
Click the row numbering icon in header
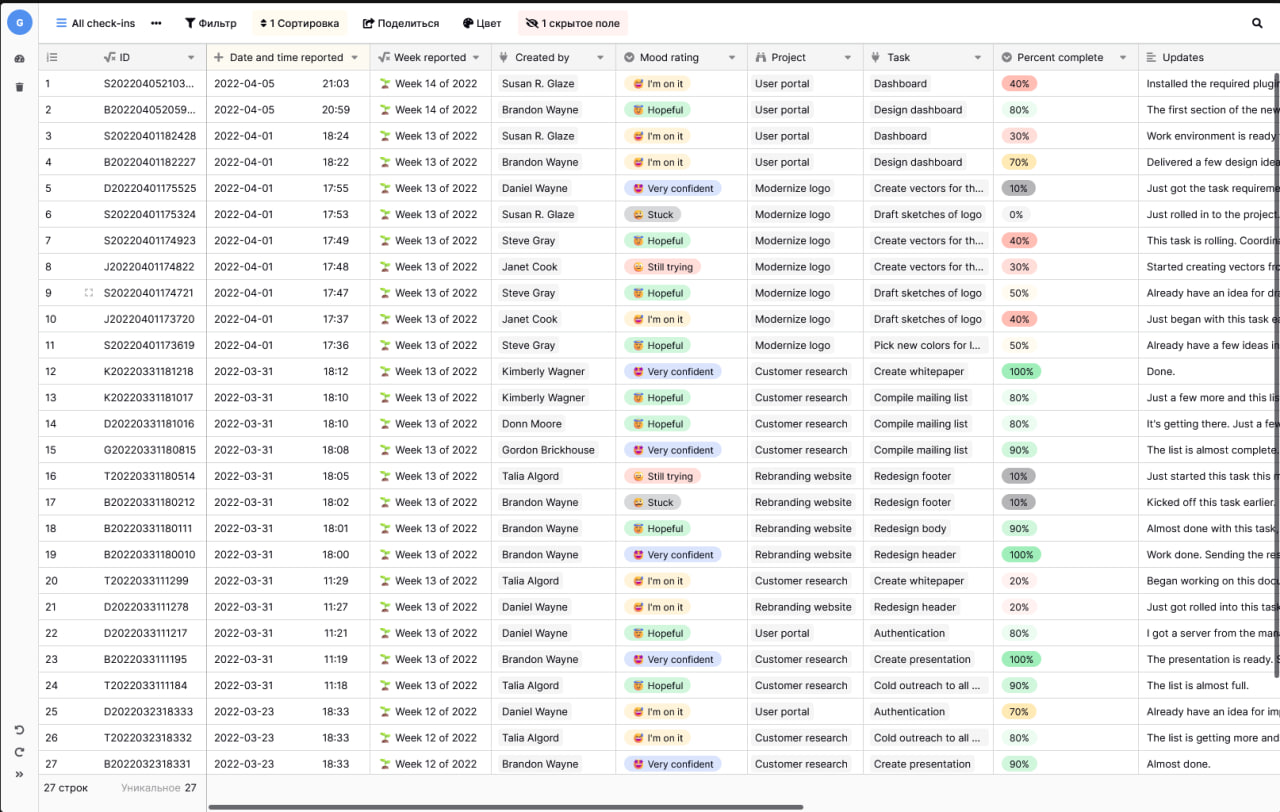point(52,58)
